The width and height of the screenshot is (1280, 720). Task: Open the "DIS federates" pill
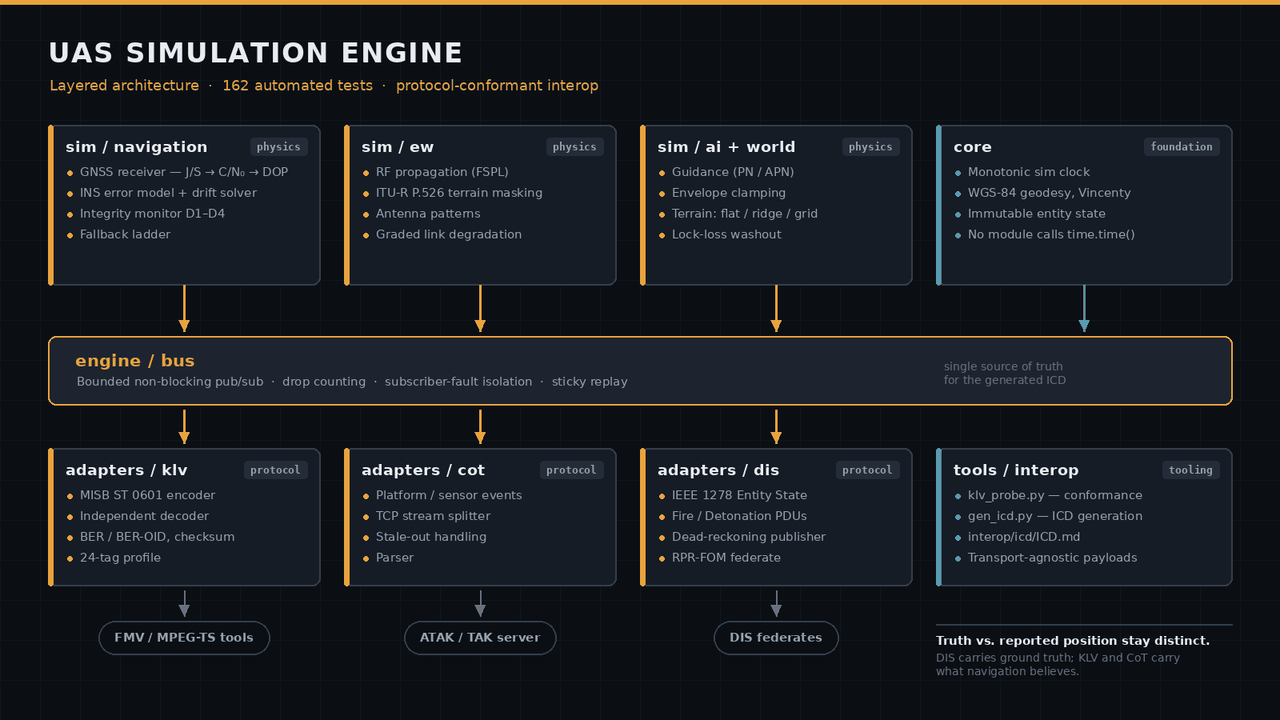click(776, 638)
